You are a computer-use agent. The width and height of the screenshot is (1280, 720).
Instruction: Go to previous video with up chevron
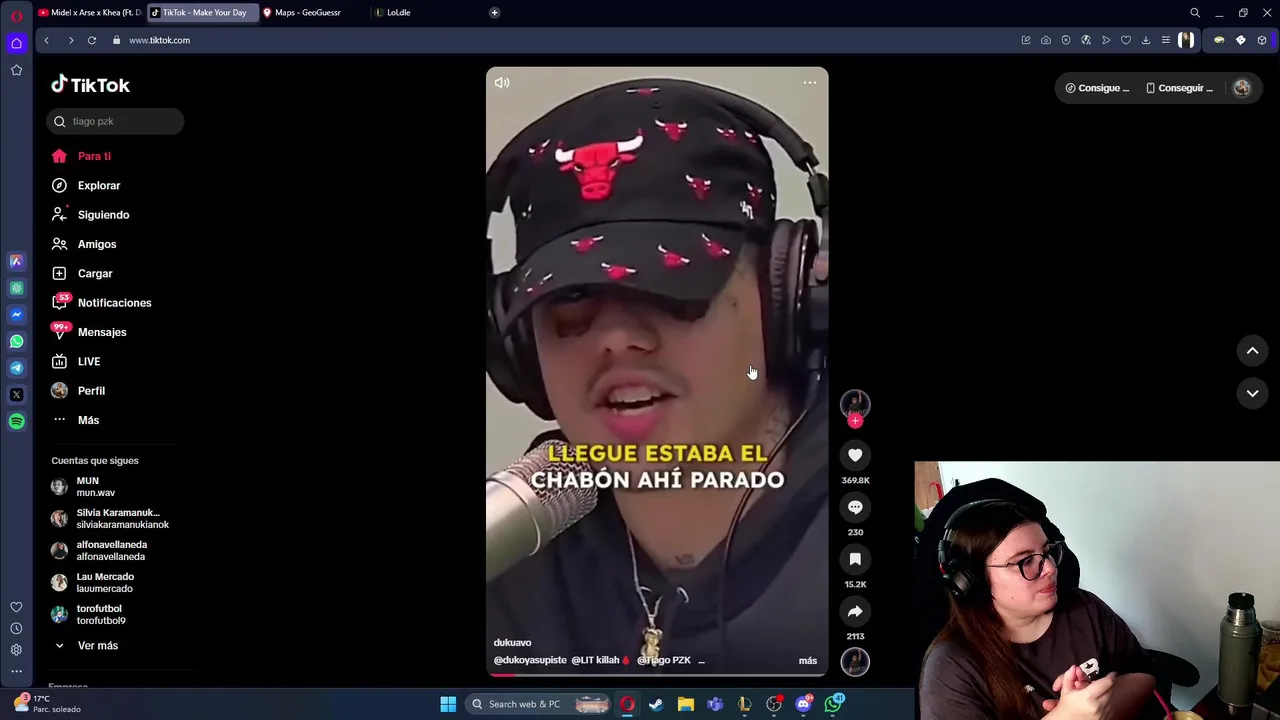tap(1252, 351)
